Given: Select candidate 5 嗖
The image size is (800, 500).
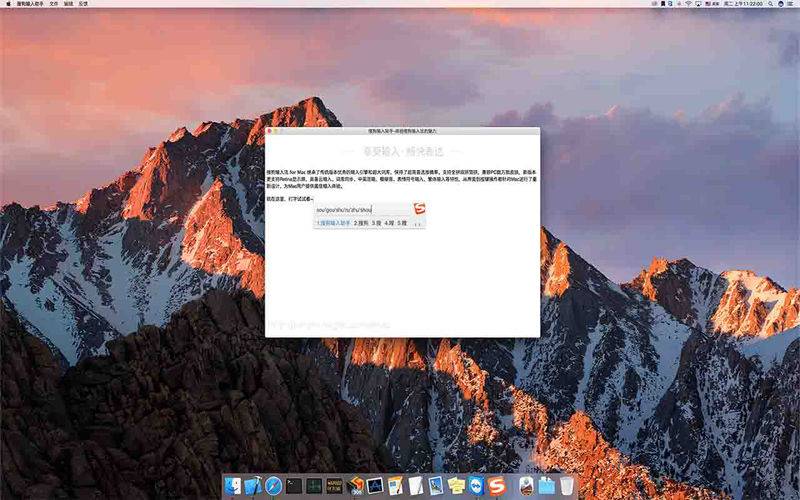Looking at the screenshot, I should pos(402,223).
